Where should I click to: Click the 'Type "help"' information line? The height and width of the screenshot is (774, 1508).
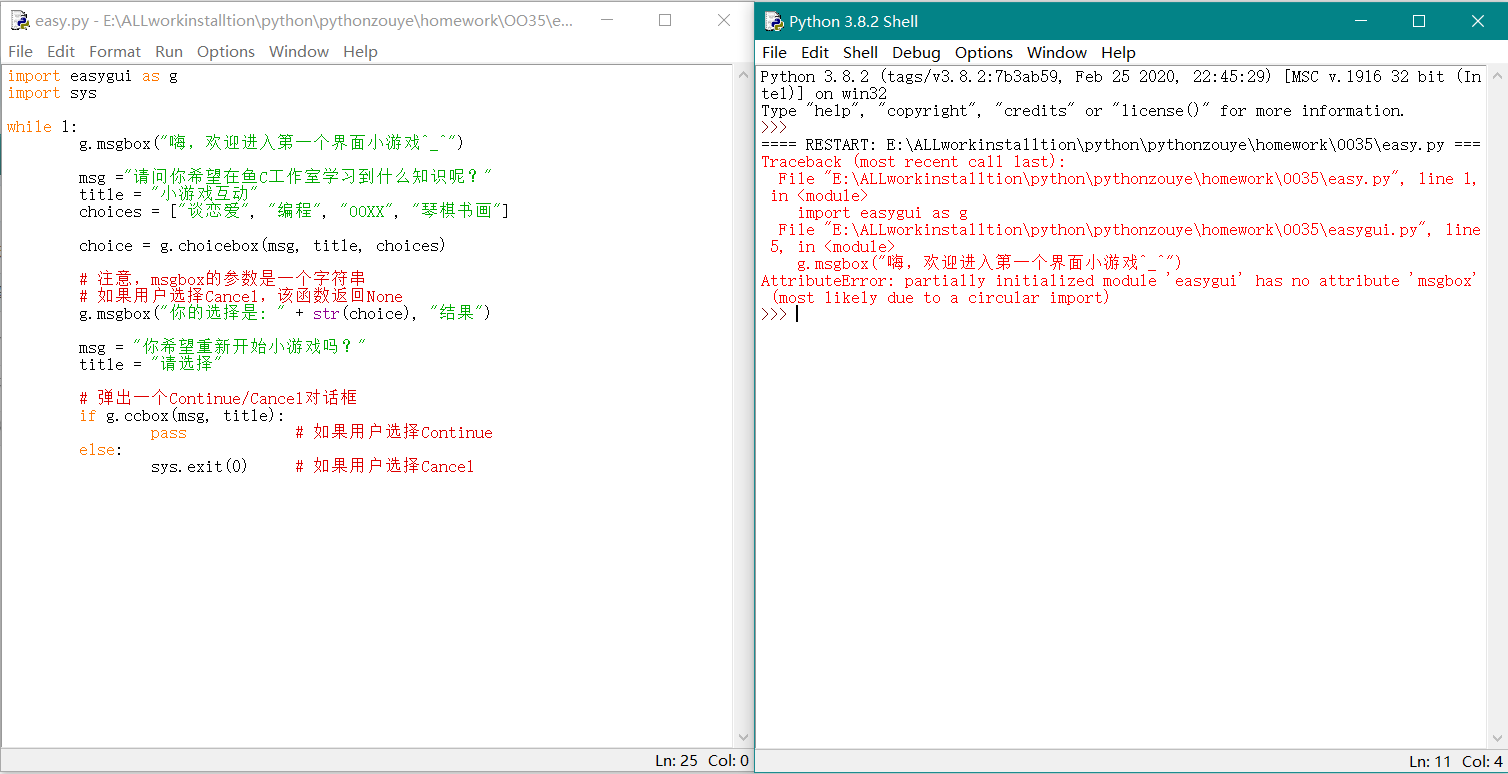coord(1082,111)
